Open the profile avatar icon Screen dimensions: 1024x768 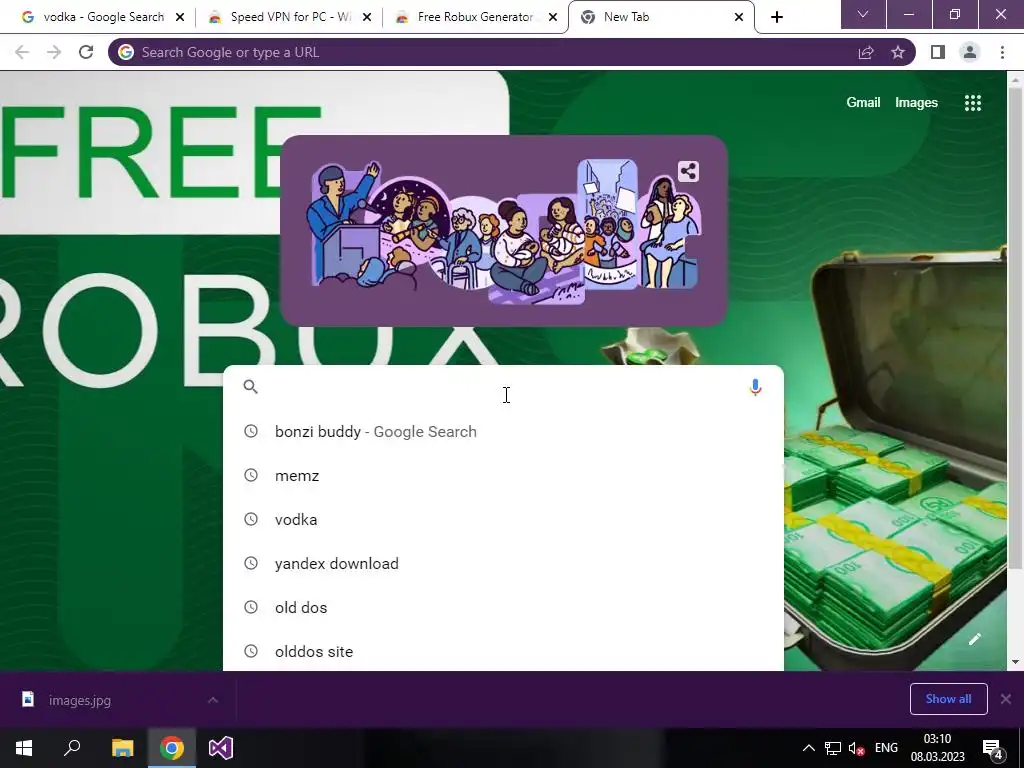pos(970,52)
